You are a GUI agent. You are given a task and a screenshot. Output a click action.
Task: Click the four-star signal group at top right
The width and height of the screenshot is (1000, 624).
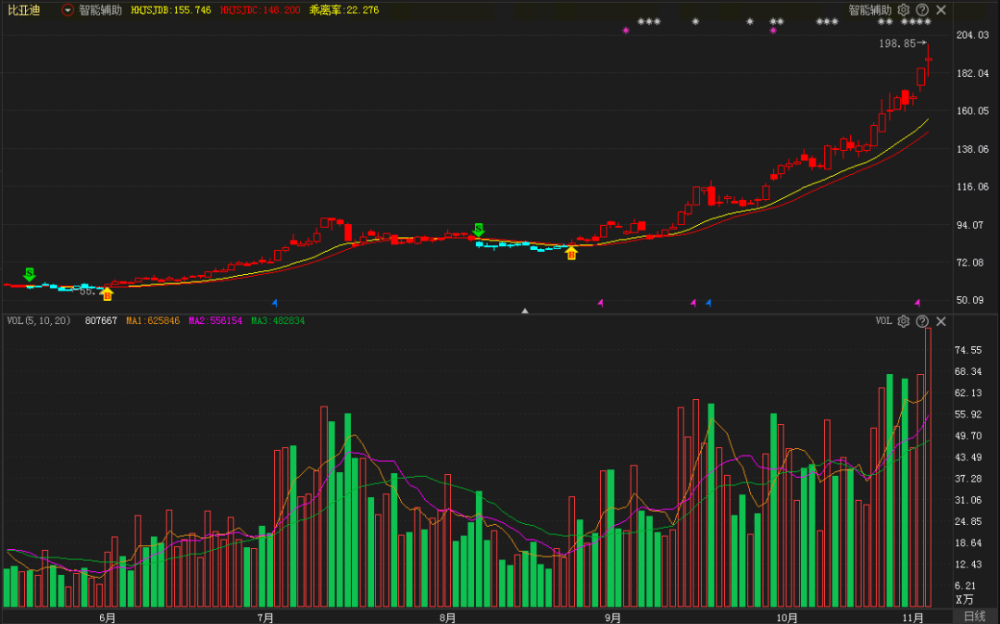pyautogui.click(x=916, y=22)
